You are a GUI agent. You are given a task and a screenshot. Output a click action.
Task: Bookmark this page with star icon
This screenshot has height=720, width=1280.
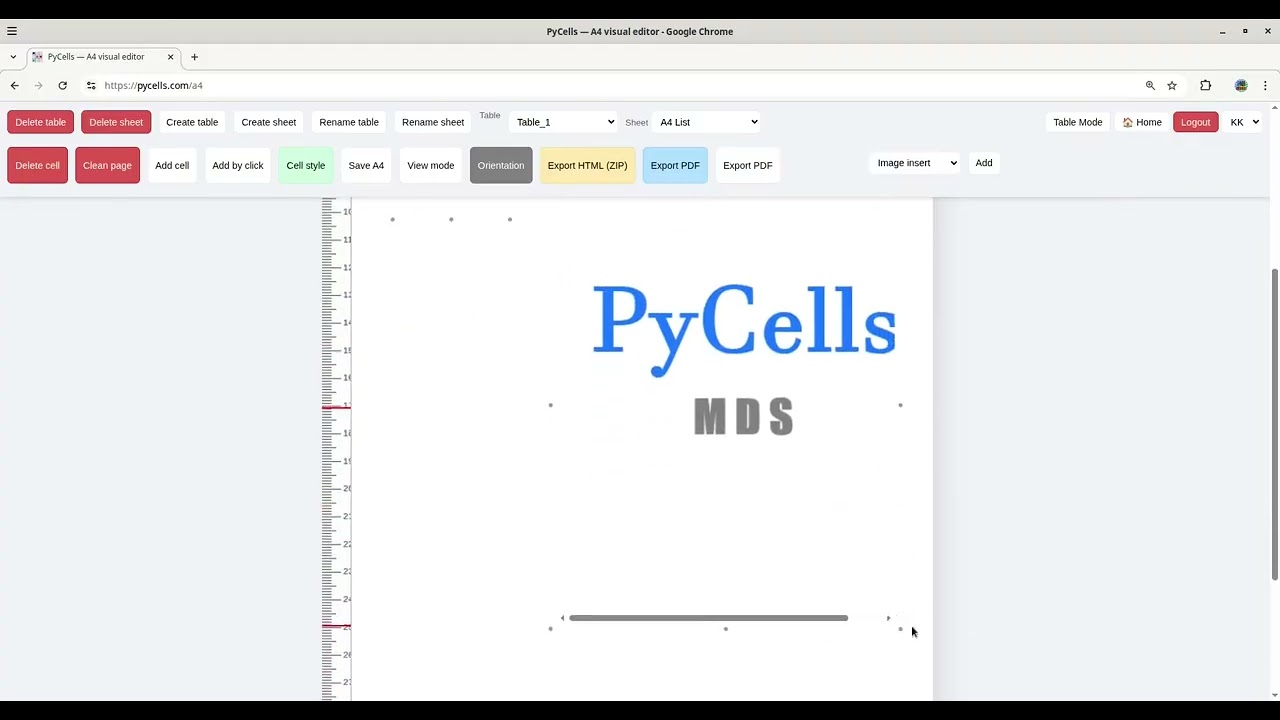pos(1172,86)
